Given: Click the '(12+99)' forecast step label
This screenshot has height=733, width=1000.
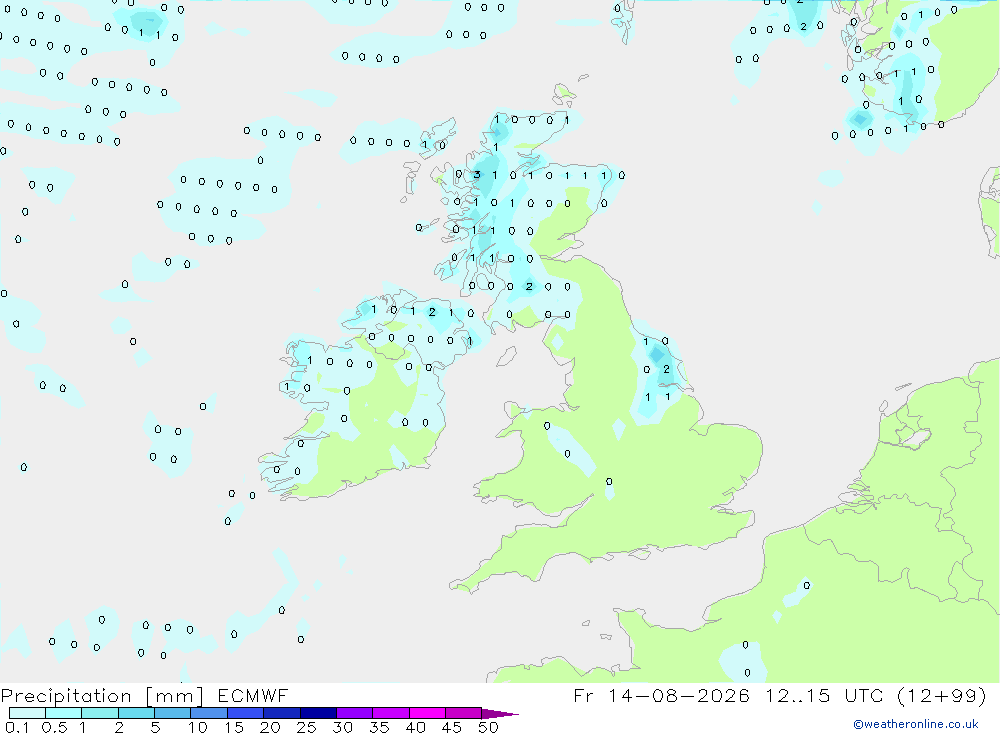Looking at the screenshot, I should click(941, 695).
